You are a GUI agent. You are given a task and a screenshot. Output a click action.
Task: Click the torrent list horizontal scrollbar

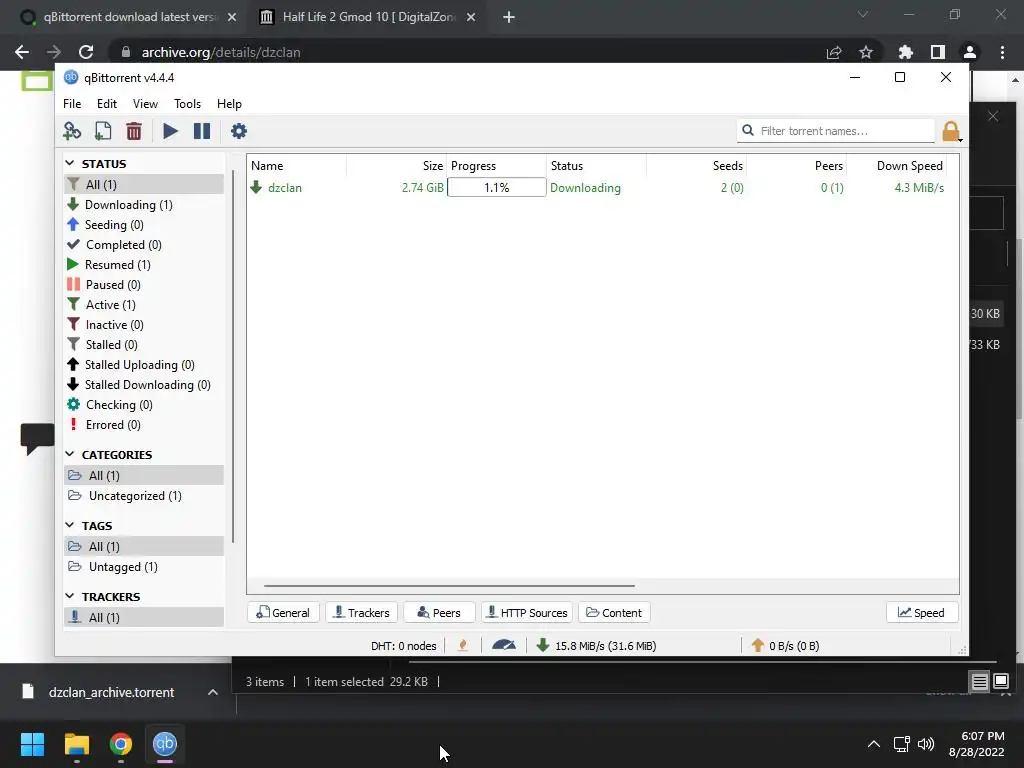449,586
